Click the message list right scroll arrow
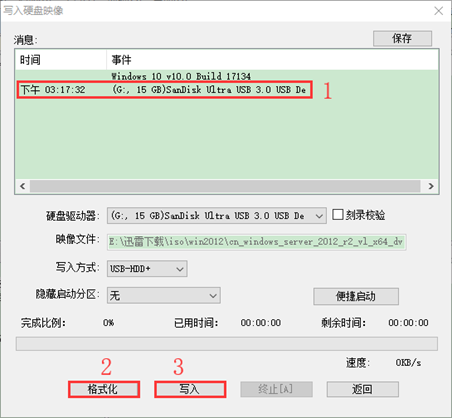This screenshot has height=418, width=452. [x=431, y=186]
